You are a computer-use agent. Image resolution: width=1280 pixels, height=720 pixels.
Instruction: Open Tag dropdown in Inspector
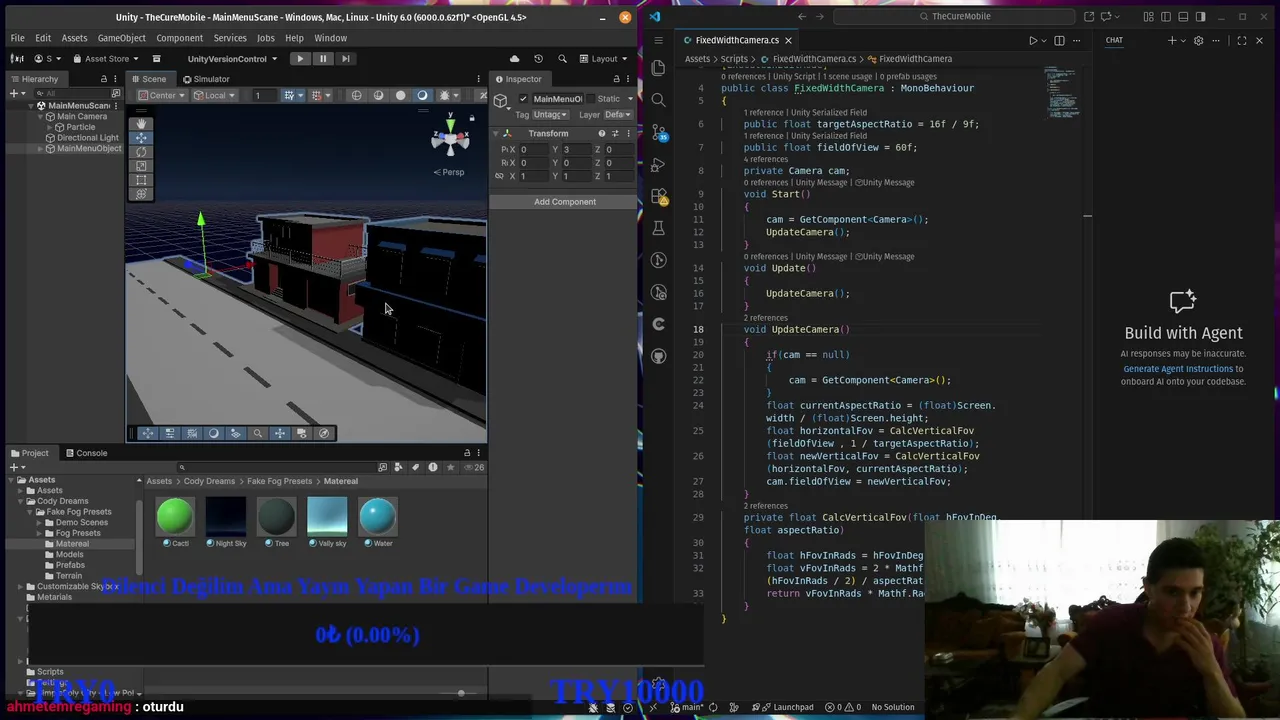click(551, 115)
